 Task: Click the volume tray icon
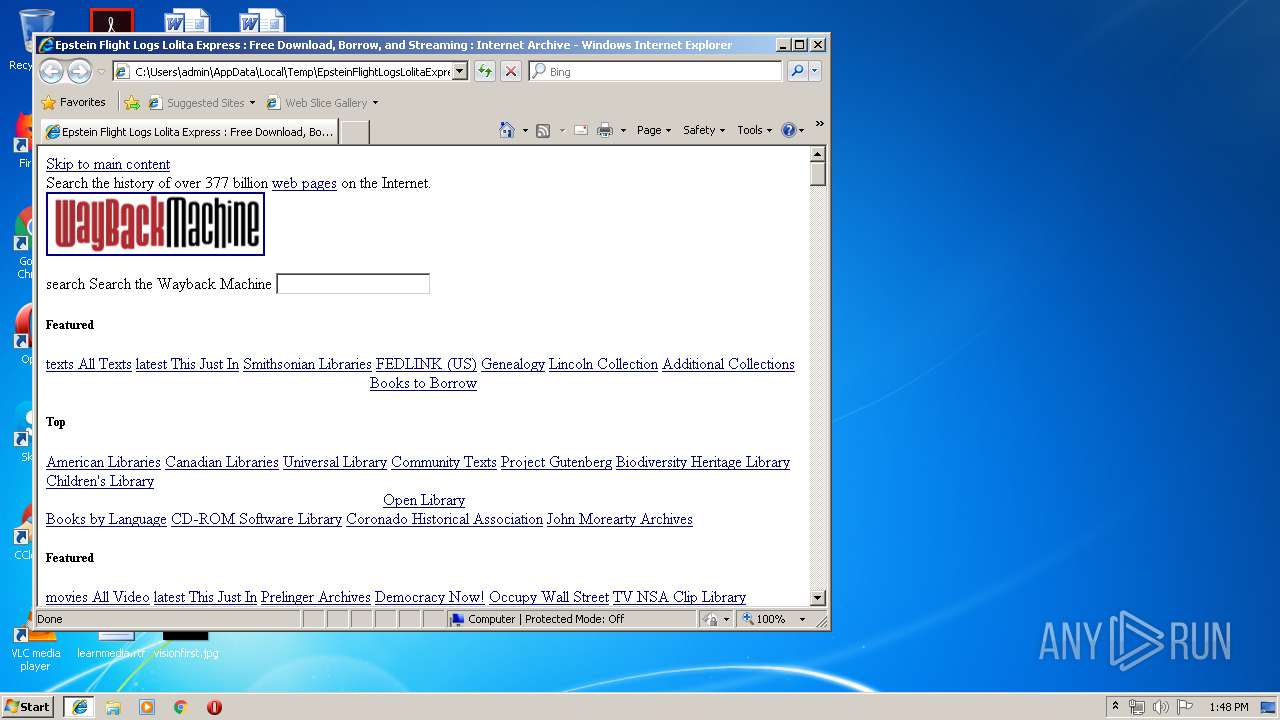click(x=1161, y=707)
